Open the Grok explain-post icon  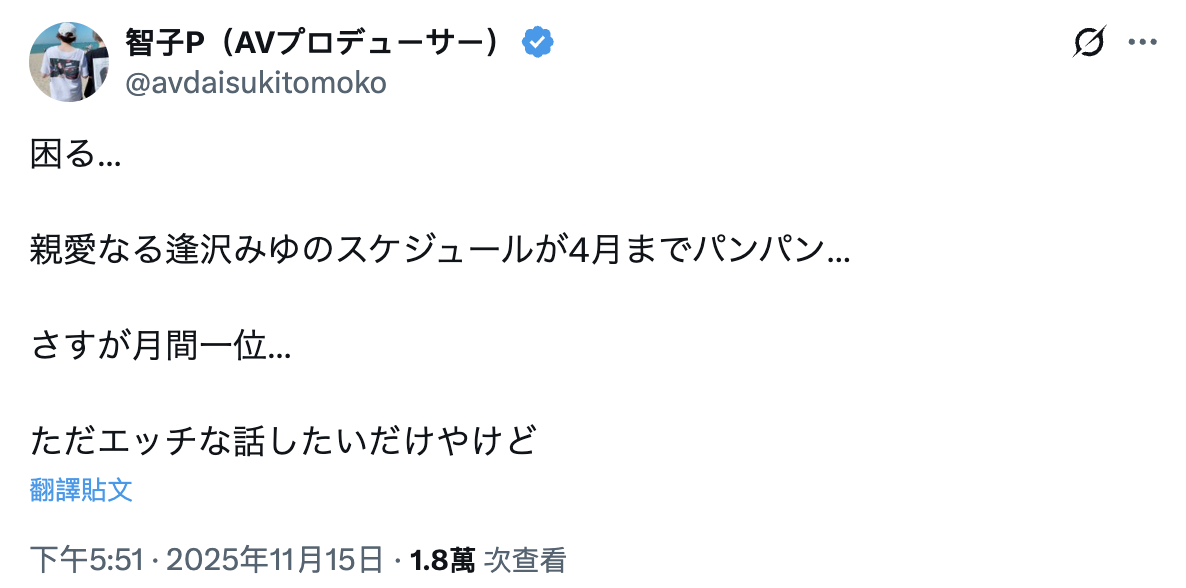tap(1090, 43)
